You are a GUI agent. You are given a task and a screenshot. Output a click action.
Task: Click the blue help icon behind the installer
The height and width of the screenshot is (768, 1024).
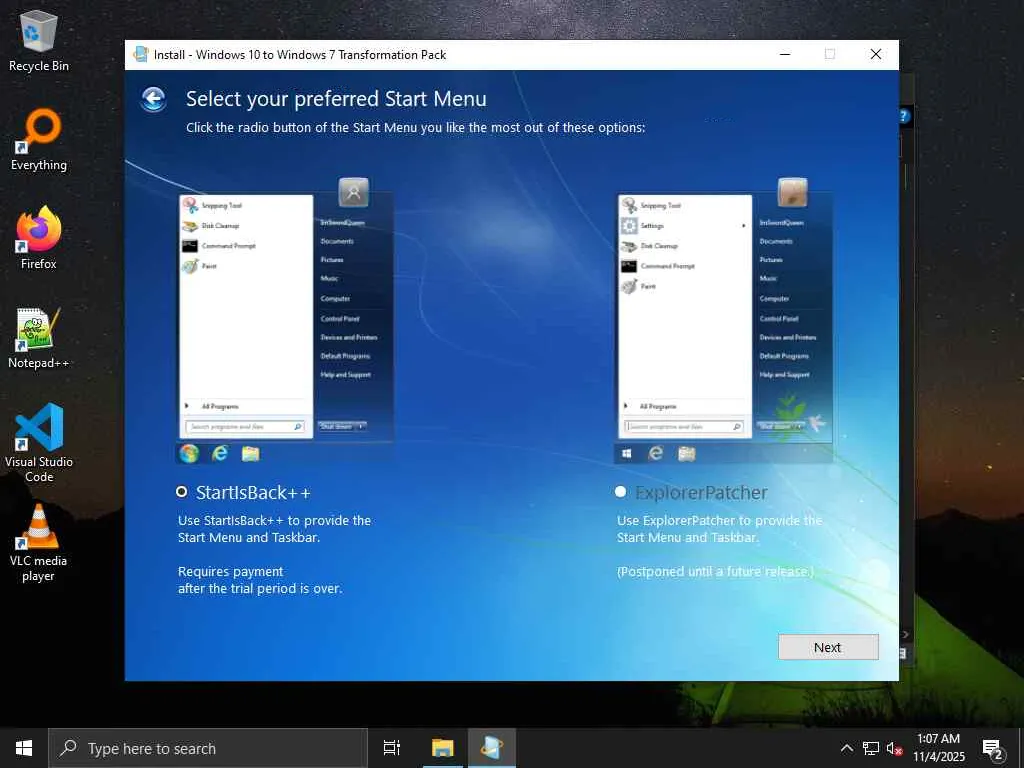pos(904,116)
